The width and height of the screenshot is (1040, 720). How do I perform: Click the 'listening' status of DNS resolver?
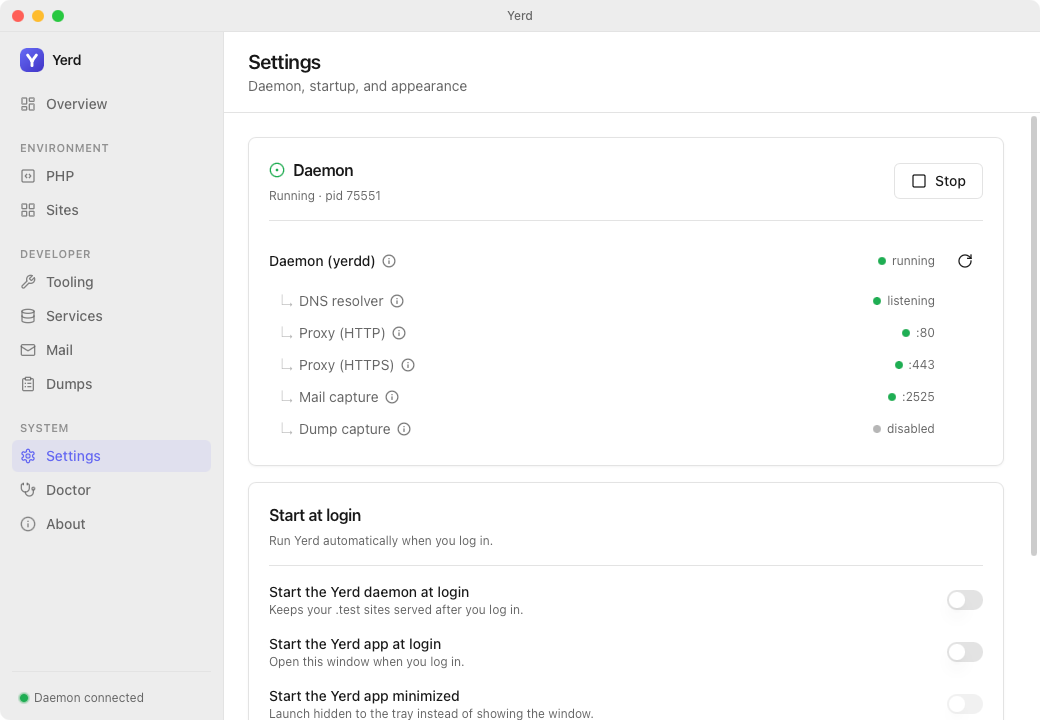pyautogui.click(x=911, y=301)
